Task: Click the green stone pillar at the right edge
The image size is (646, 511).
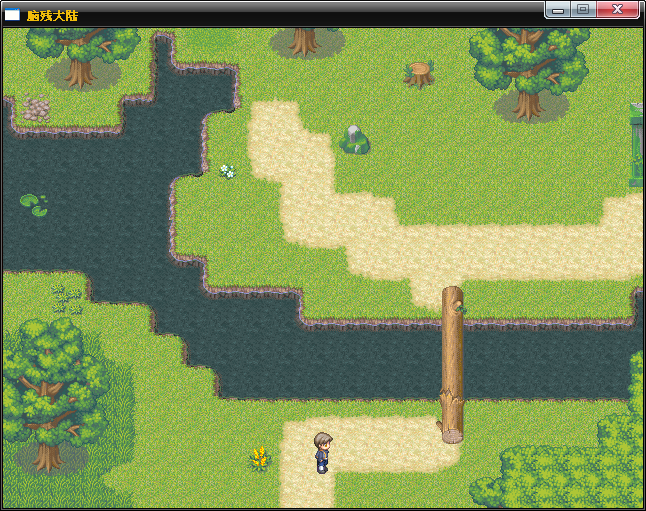Action: click(637, 145)
